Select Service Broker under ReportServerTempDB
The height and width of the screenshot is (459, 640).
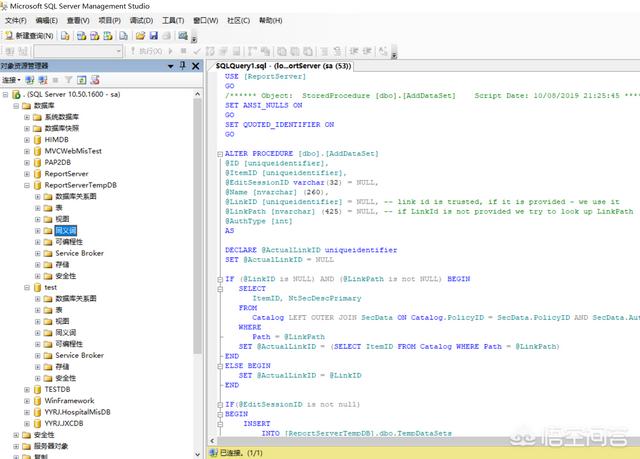click(x=80, y=253)
